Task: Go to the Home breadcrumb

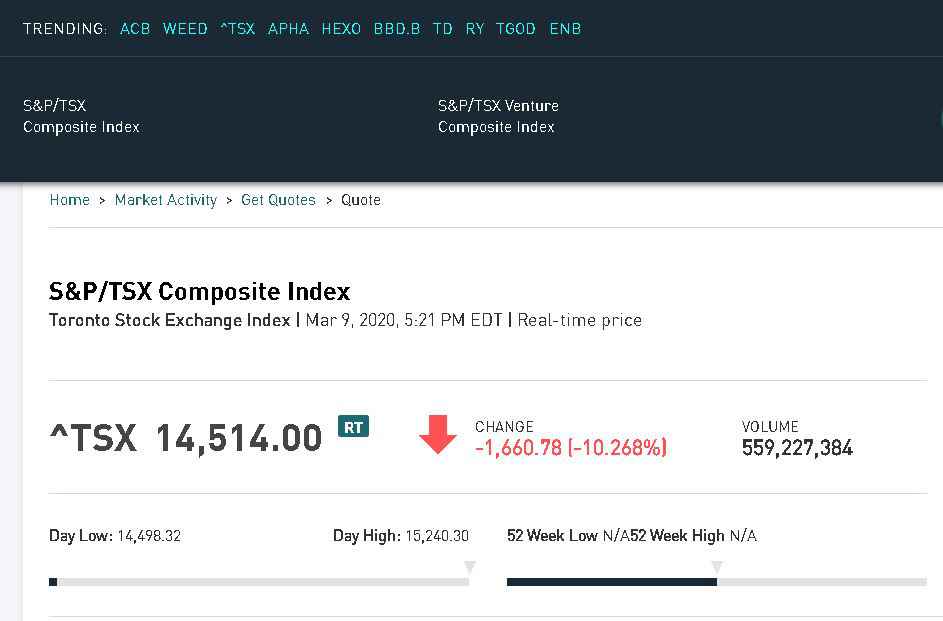Action: coord(70,200)
